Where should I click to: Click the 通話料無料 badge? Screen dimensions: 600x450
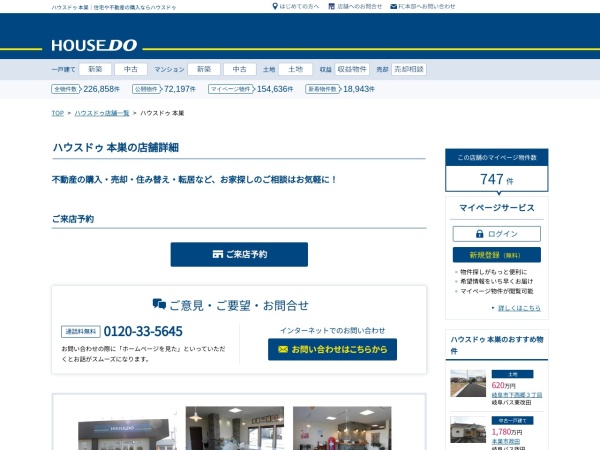coord(81,331)
